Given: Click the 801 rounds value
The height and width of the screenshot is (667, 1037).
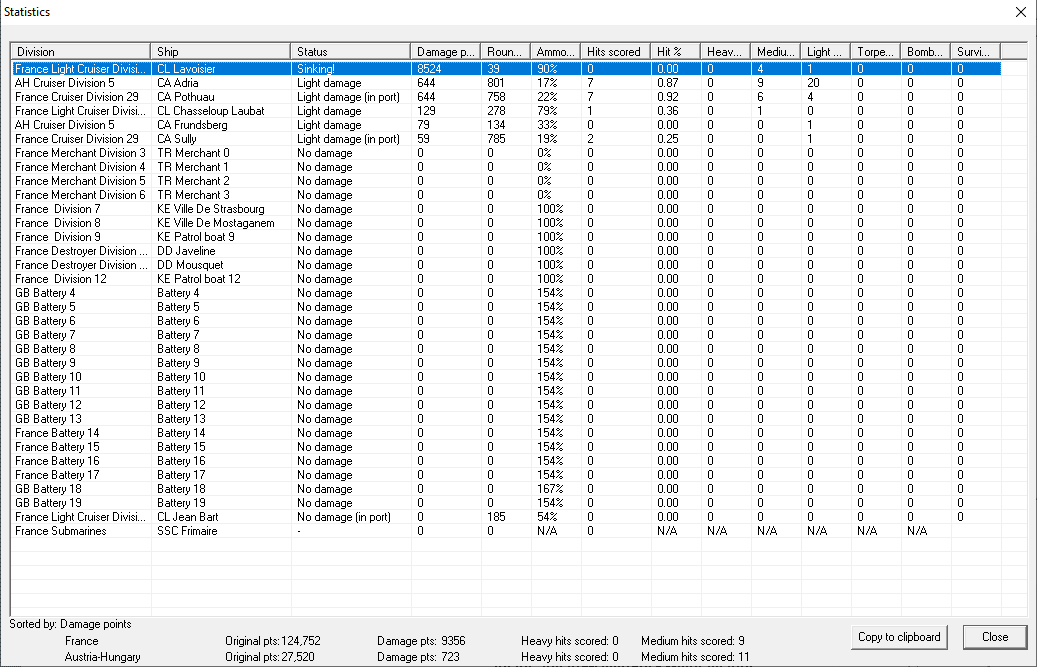Looking at the screenshot, I should [x=496, y=83].
